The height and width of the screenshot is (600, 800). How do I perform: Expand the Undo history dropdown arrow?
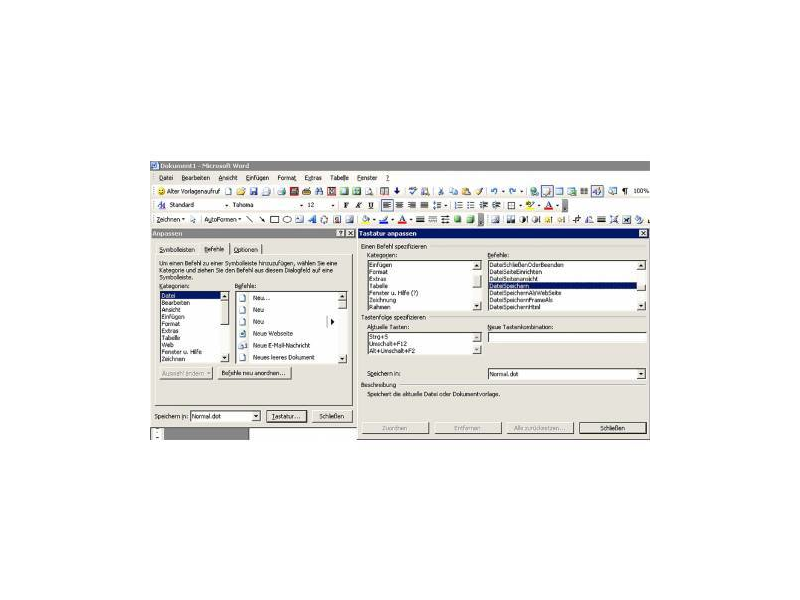503,191
